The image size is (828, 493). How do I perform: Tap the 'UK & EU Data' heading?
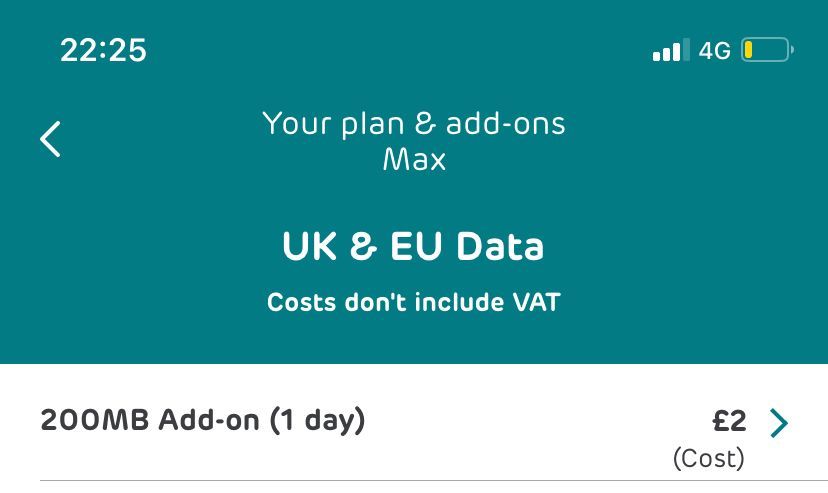click(413, 246)
